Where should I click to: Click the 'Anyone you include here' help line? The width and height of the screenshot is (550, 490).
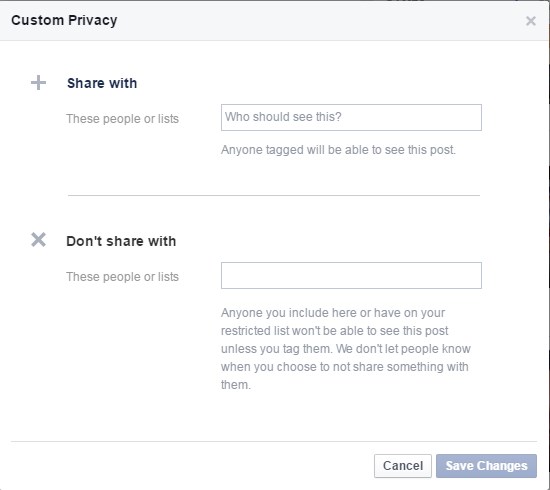[x=333, y=313]
